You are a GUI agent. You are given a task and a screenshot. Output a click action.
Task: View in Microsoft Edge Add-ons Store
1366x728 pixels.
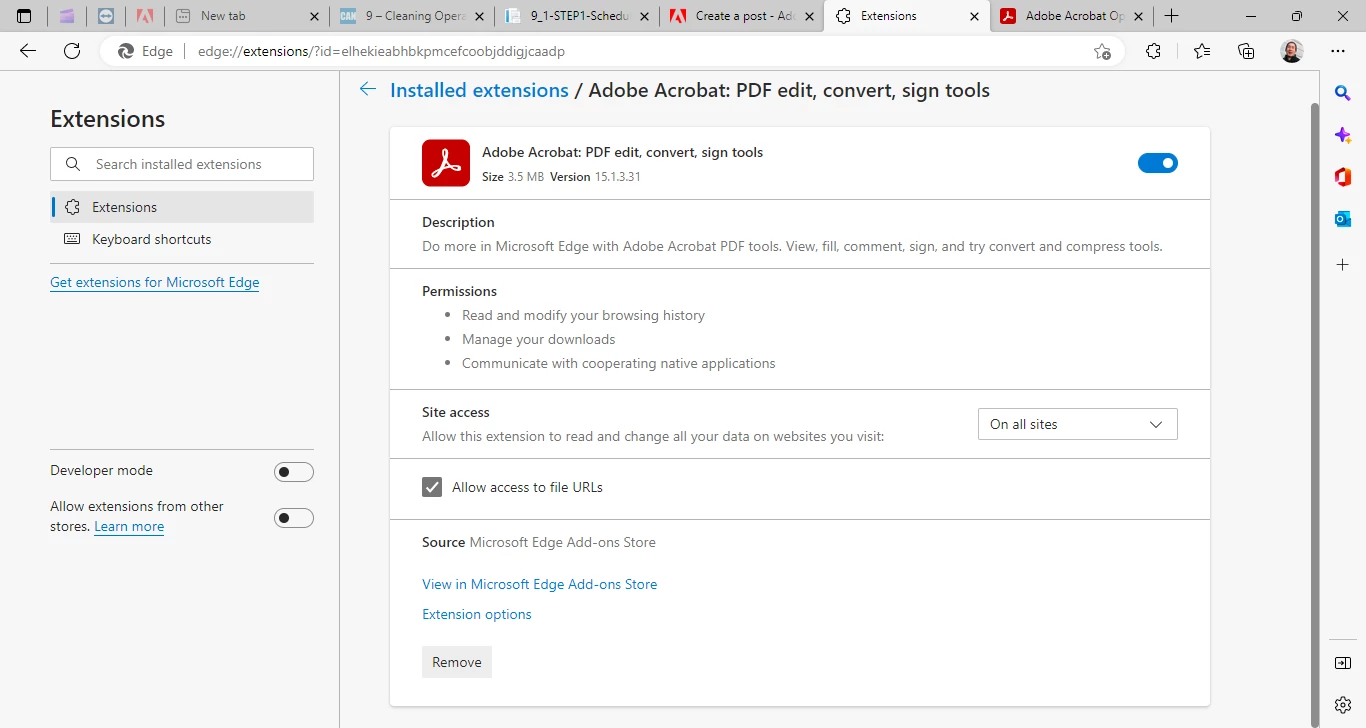tap(540, 584)
